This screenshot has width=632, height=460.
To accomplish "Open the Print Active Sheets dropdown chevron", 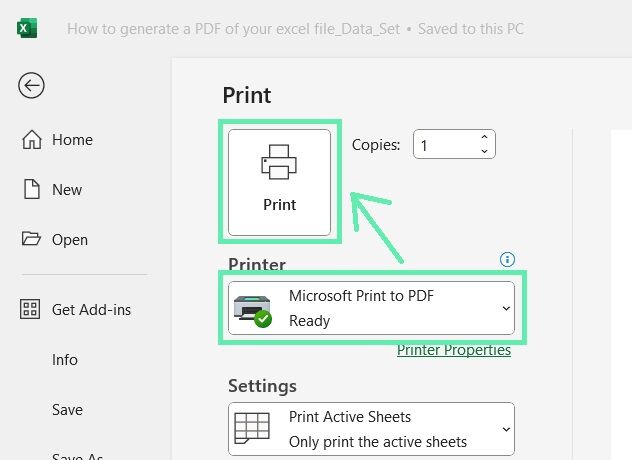I will point(506,429).
